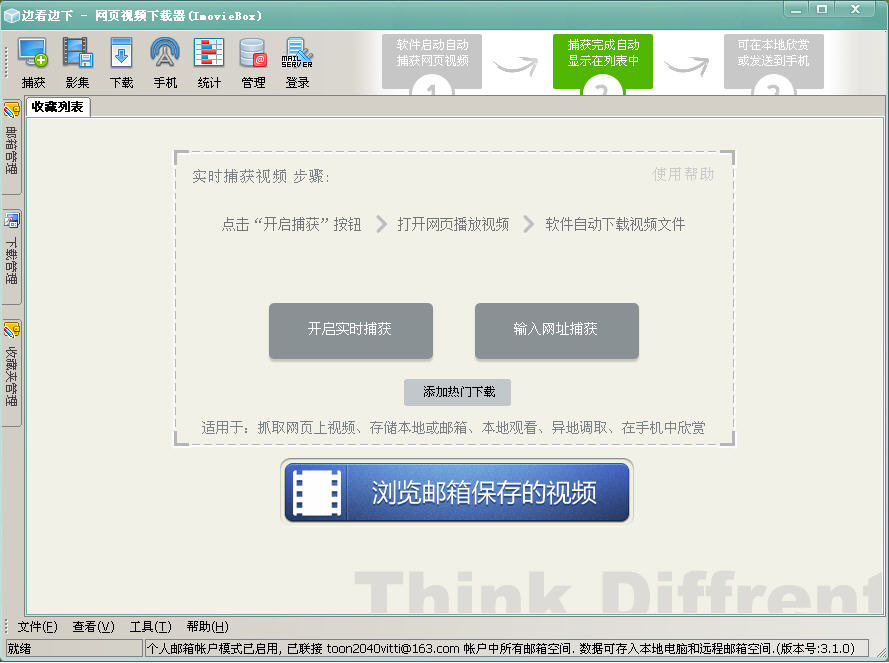This screenshot has height=663, width=889.
Task: Open the 使用帮助 help link
Action: point(683,174)
